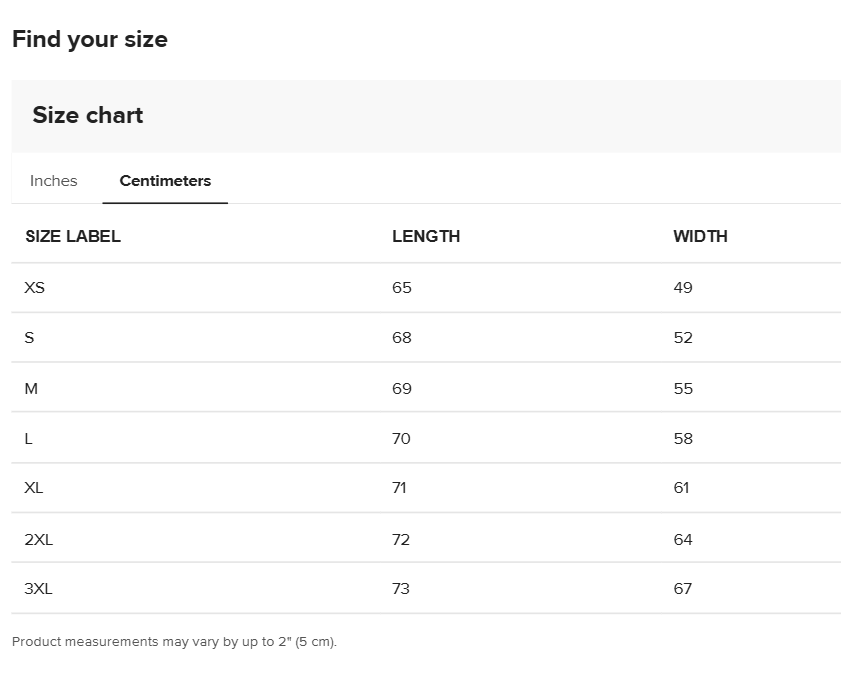
Task: Click width value 64 for 2XL
Action: [x=683, y=539]
